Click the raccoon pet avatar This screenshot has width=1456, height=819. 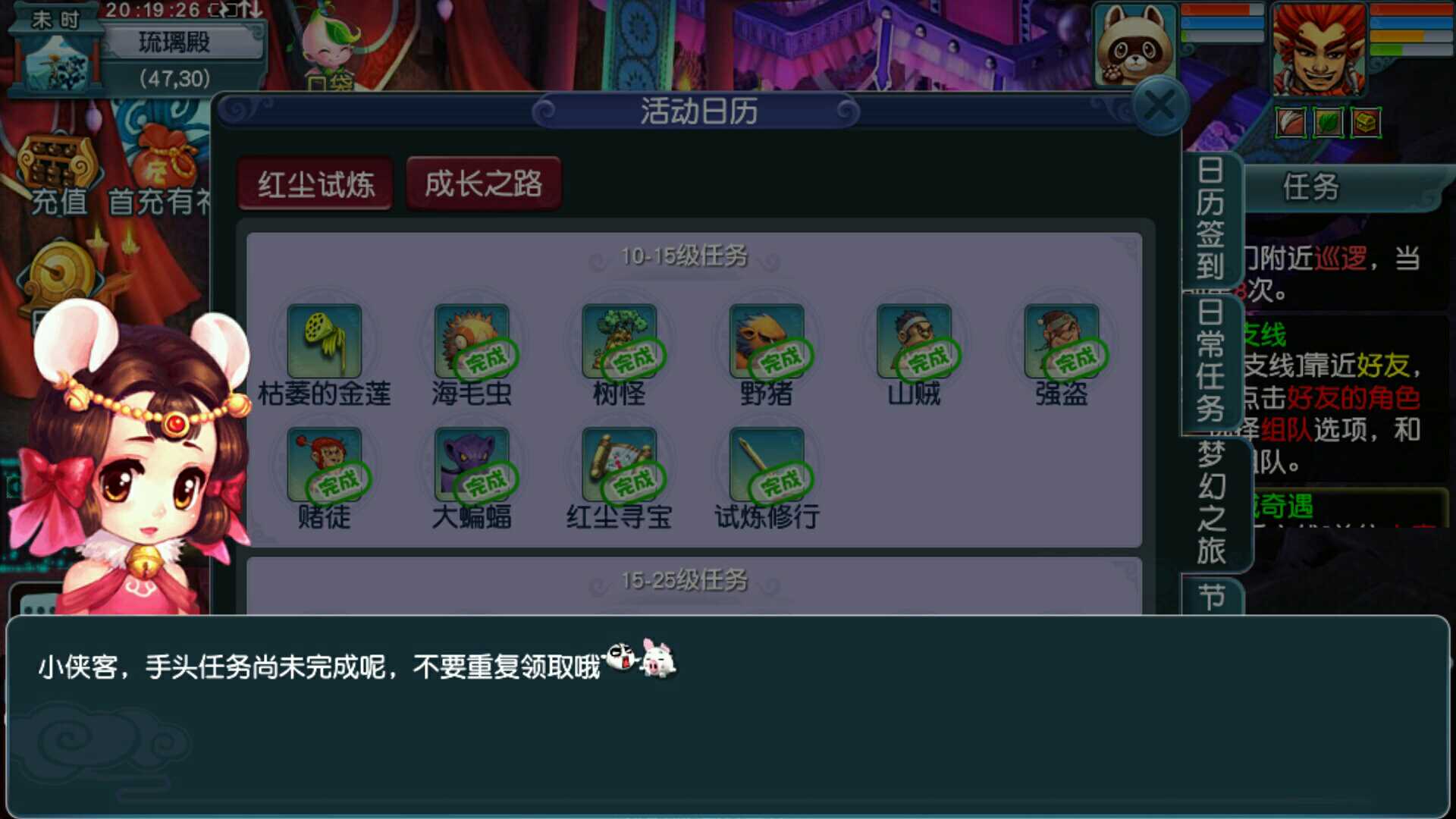[x=1135, y=44]
